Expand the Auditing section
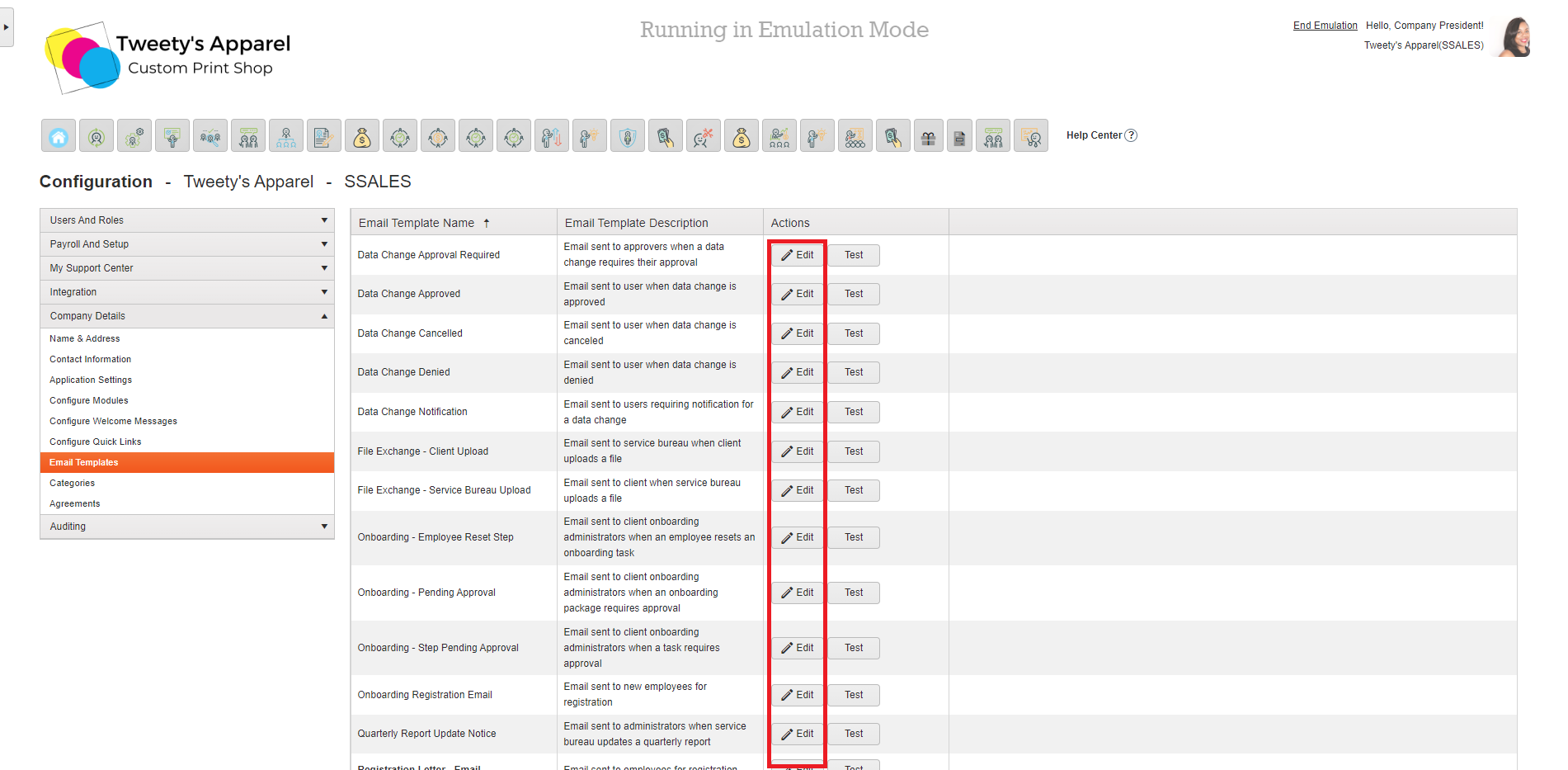The image size is (1568, 770). point(187,527)
